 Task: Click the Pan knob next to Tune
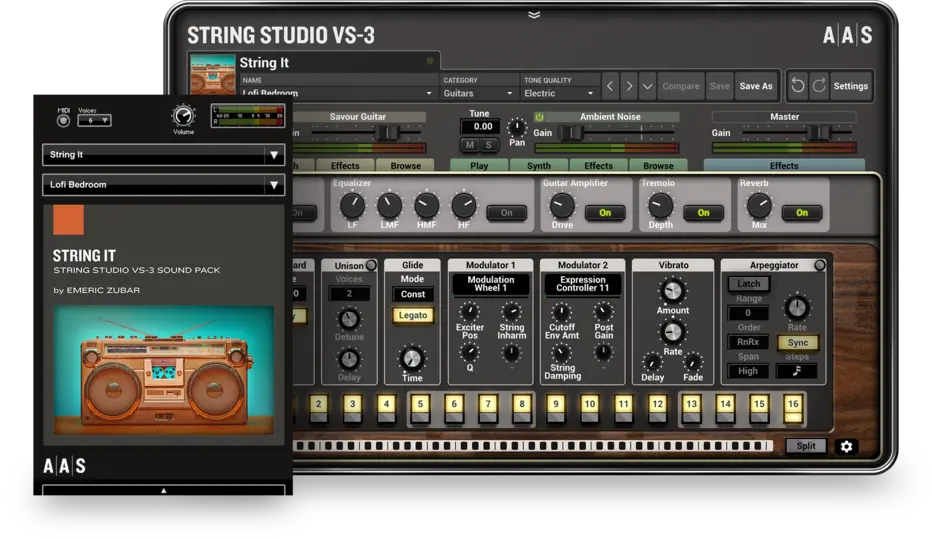click(x=517, y=127)
